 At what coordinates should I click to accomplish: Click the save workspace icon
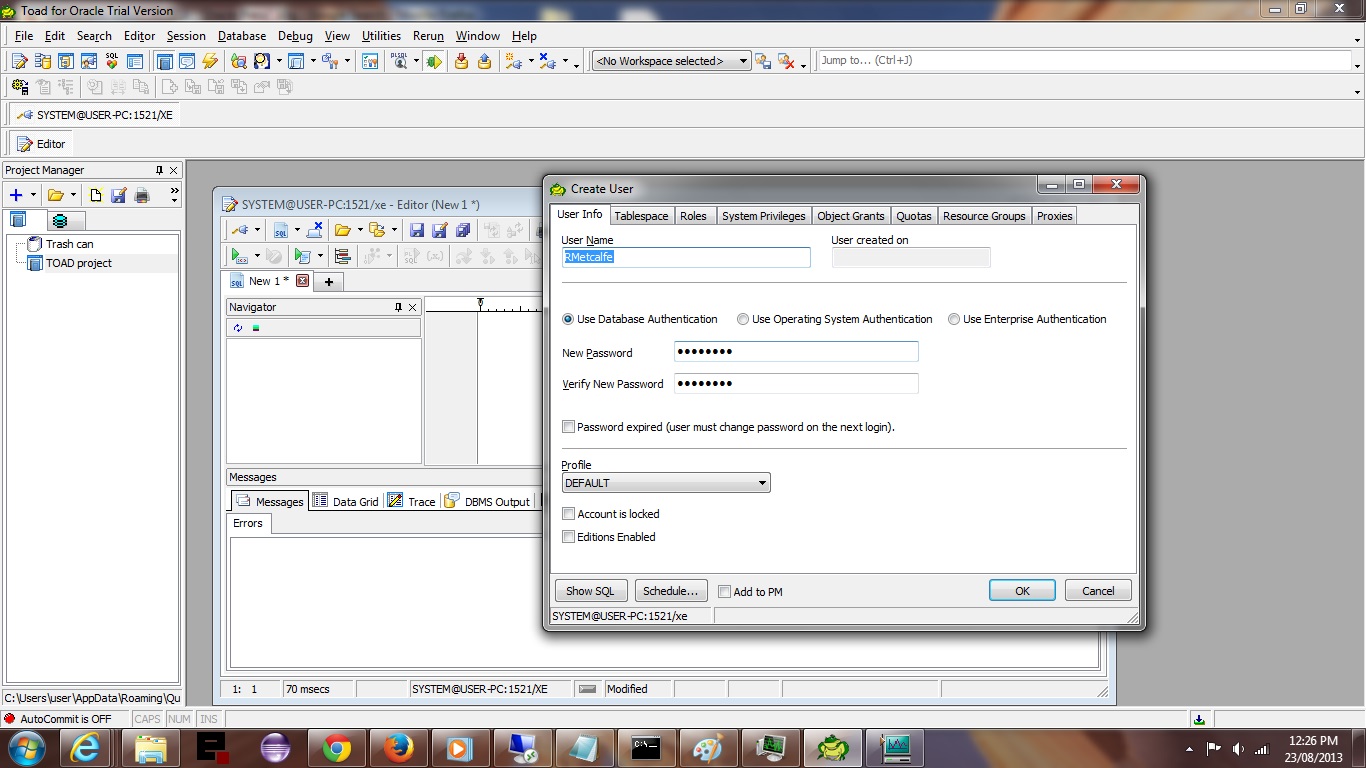(x=763, y=61)
